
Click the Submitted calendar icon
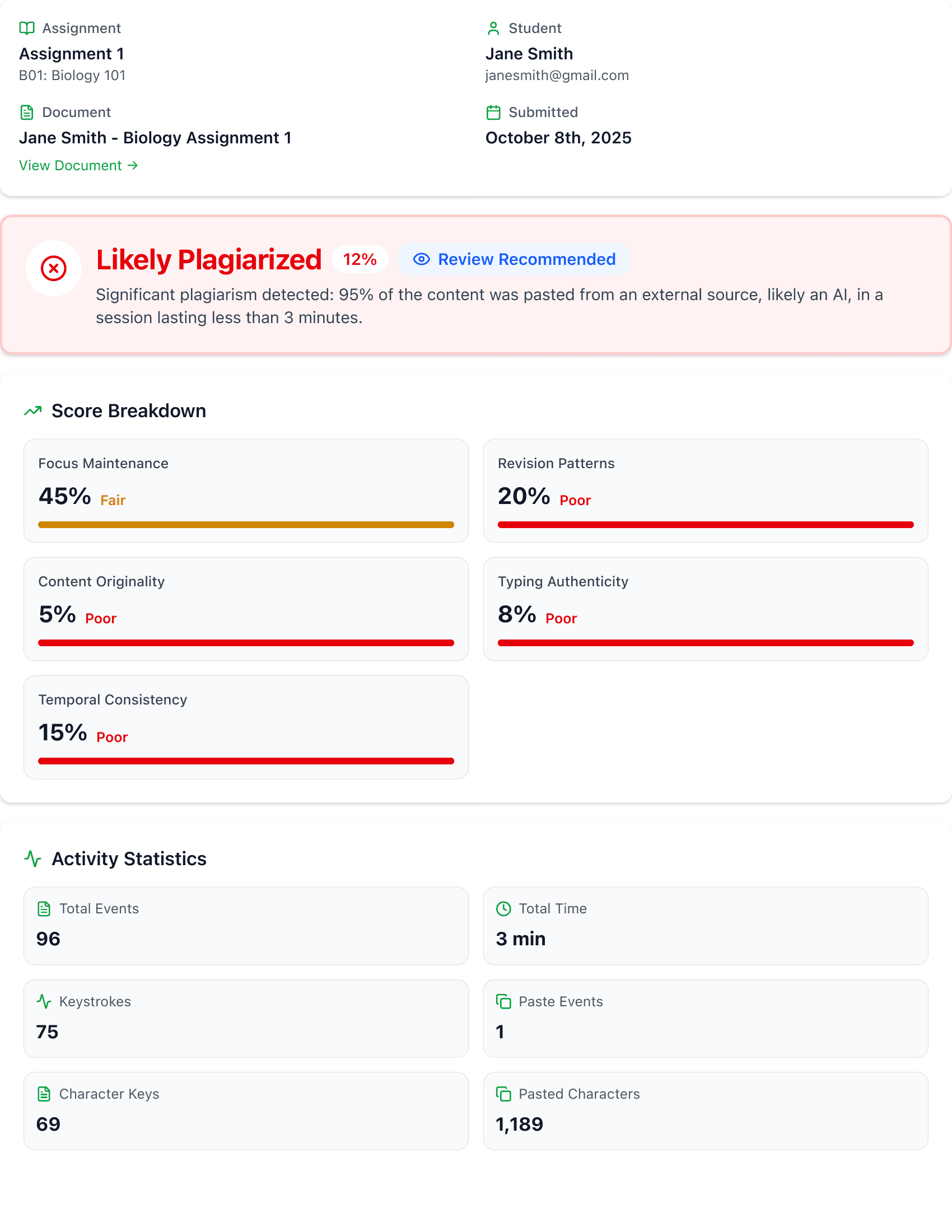493,112
